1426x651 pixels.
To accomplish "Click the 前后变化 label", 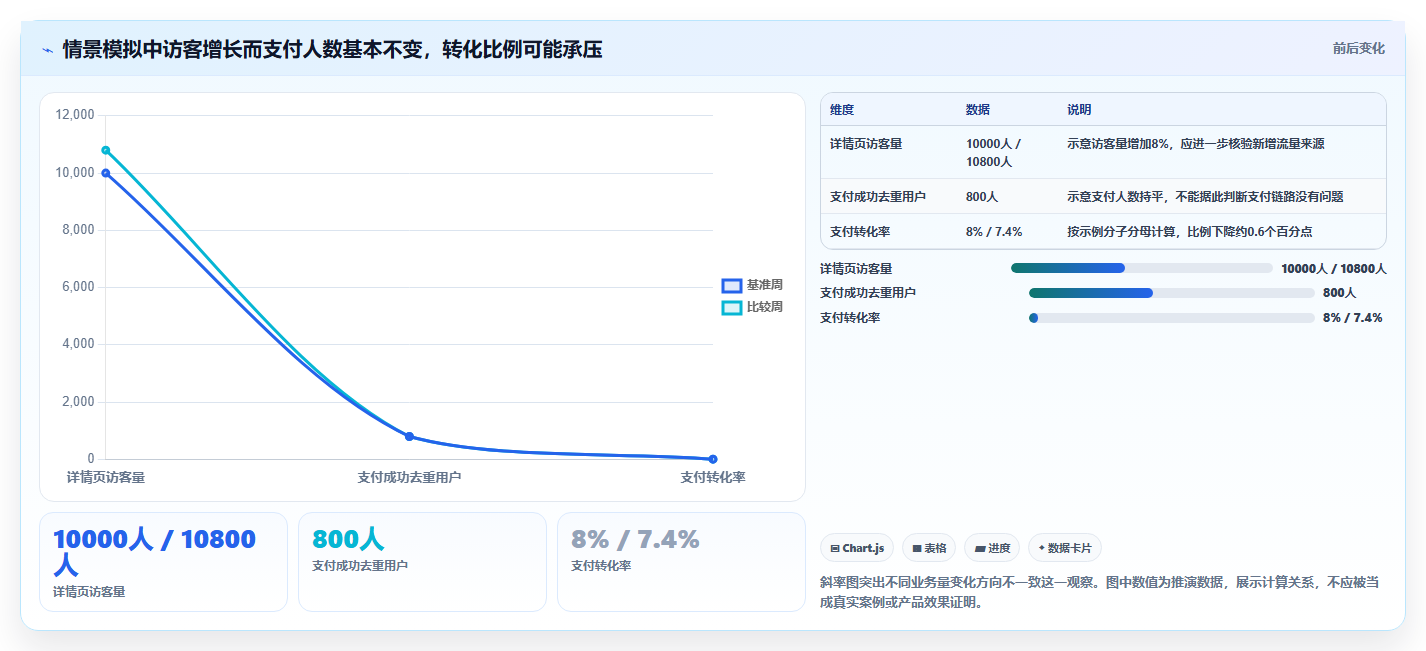I will coord(1359,48).
